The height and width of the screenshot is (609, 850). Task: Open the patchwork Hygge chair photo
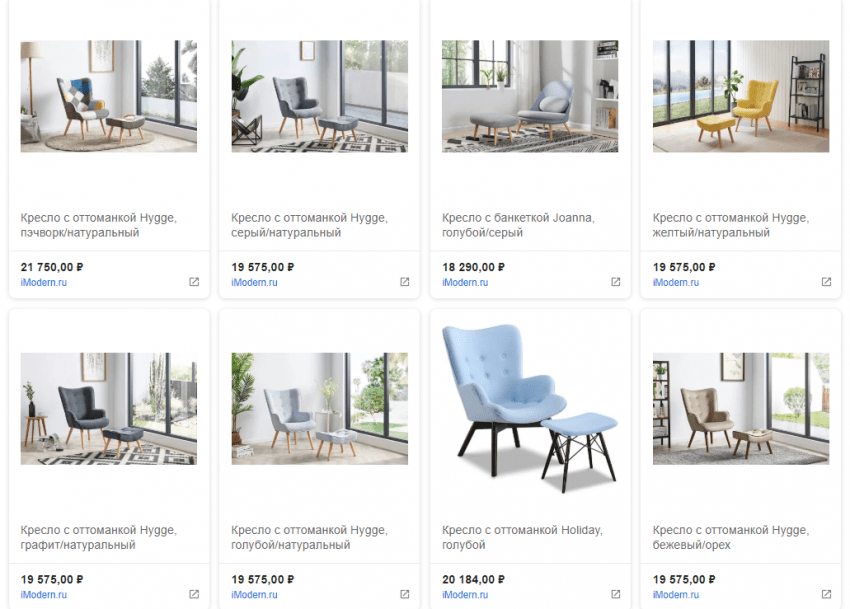pyautogui.click(x=109, y=96)
